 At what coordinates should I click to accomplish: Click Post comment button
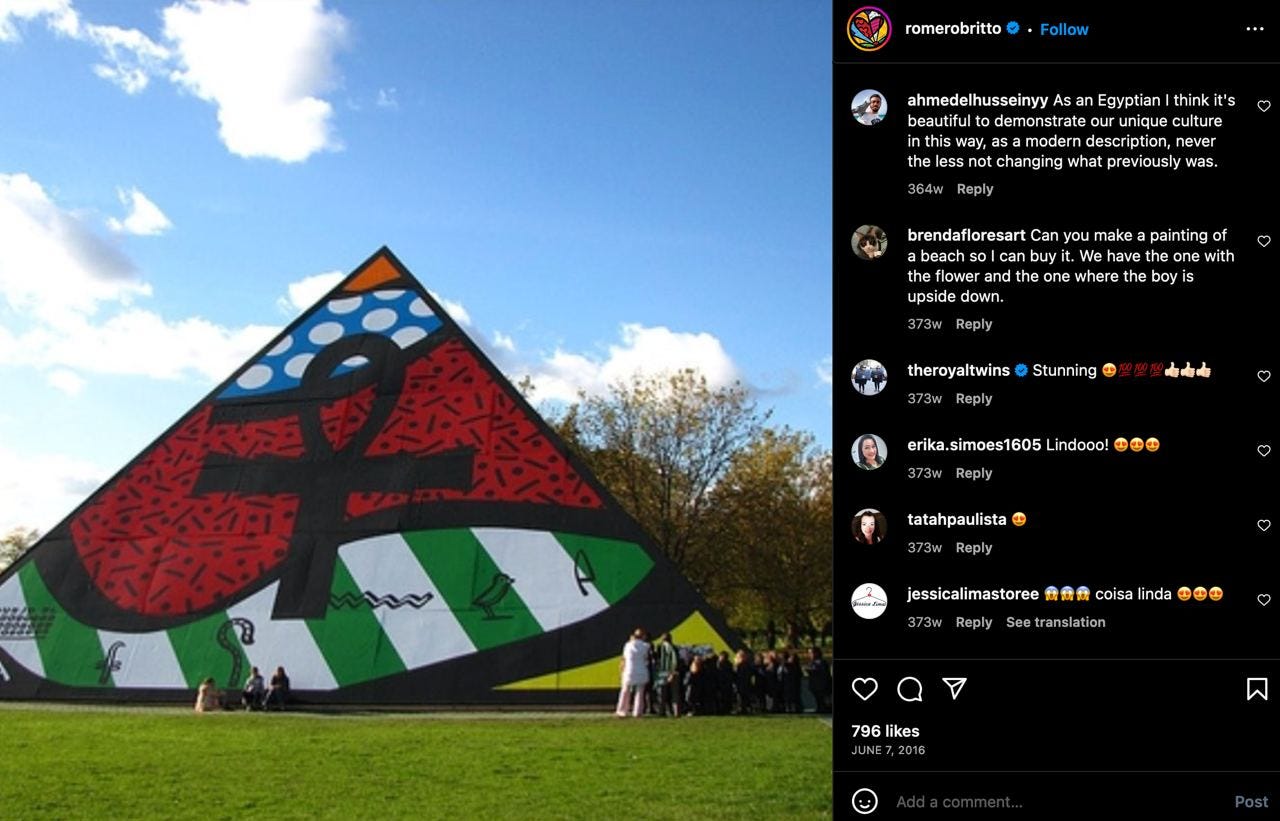1251,801
